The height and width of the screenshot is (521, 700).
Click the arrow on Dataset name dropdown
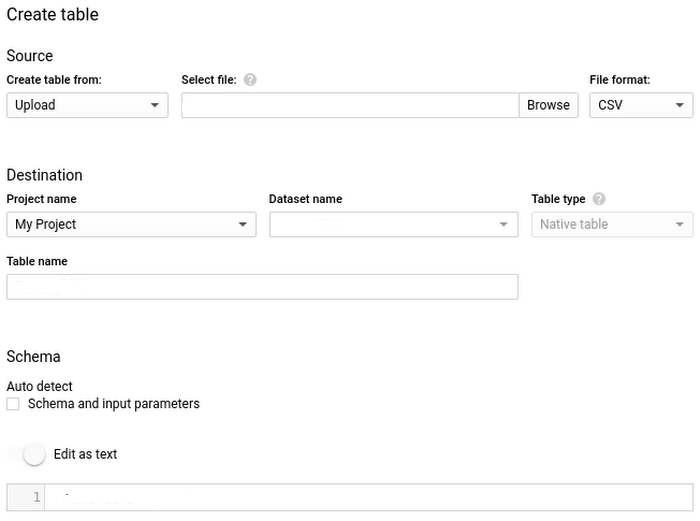[x=505, y=224]
